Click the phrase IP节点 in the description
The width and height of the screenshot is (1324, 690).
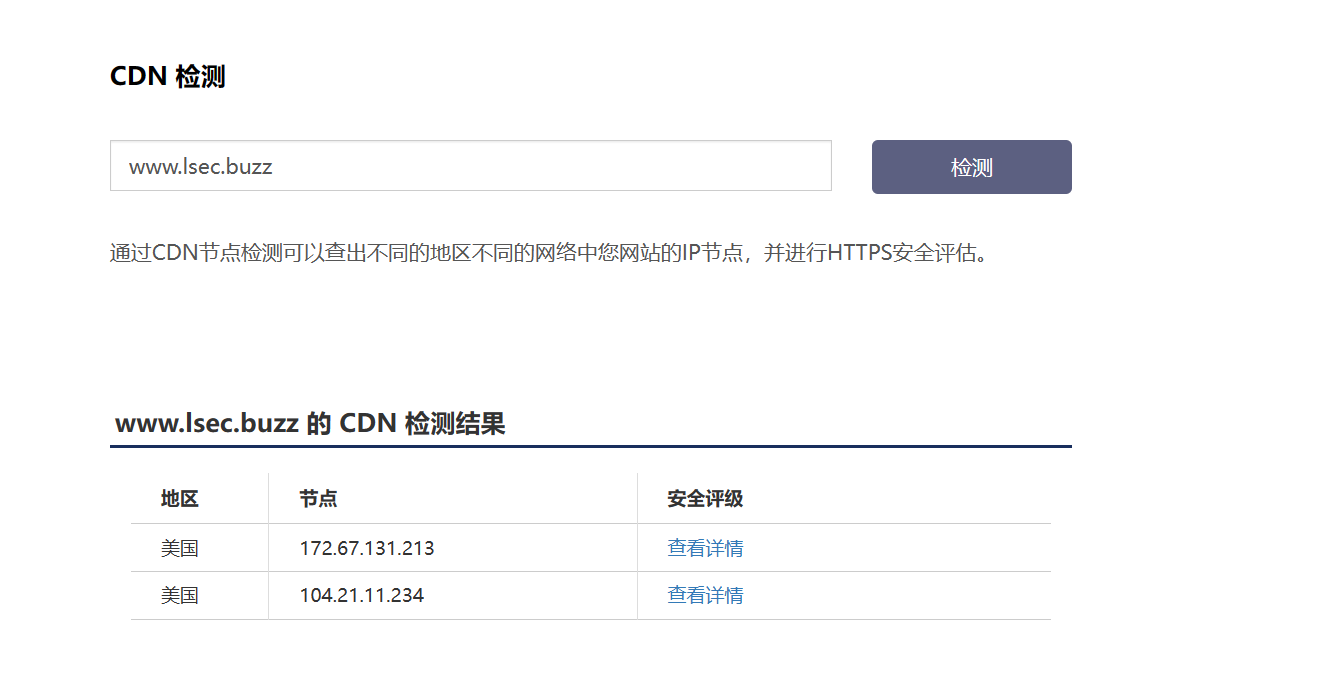(713, 252)
